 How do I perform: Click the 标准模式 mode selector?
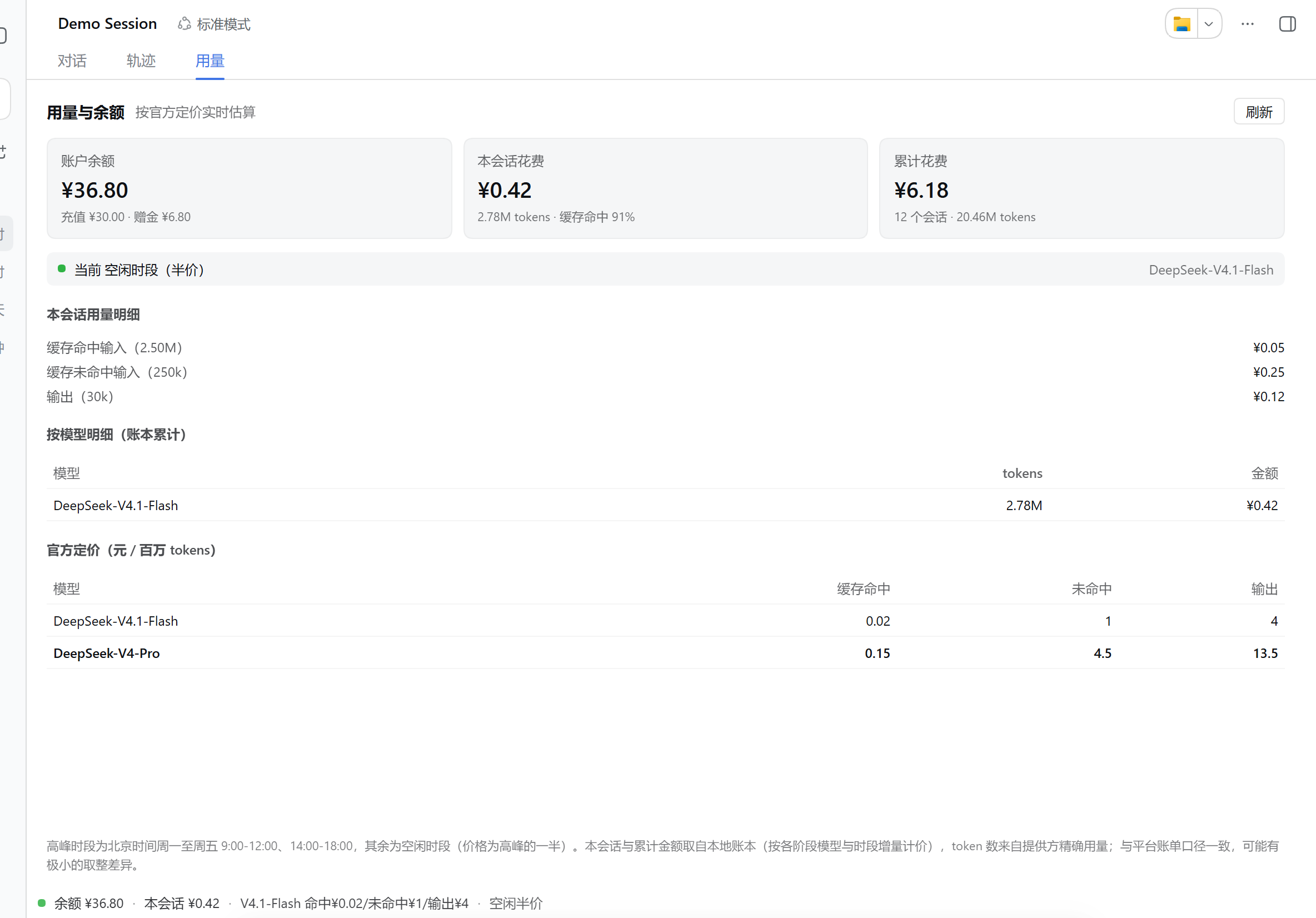click(x=214, y=24)
